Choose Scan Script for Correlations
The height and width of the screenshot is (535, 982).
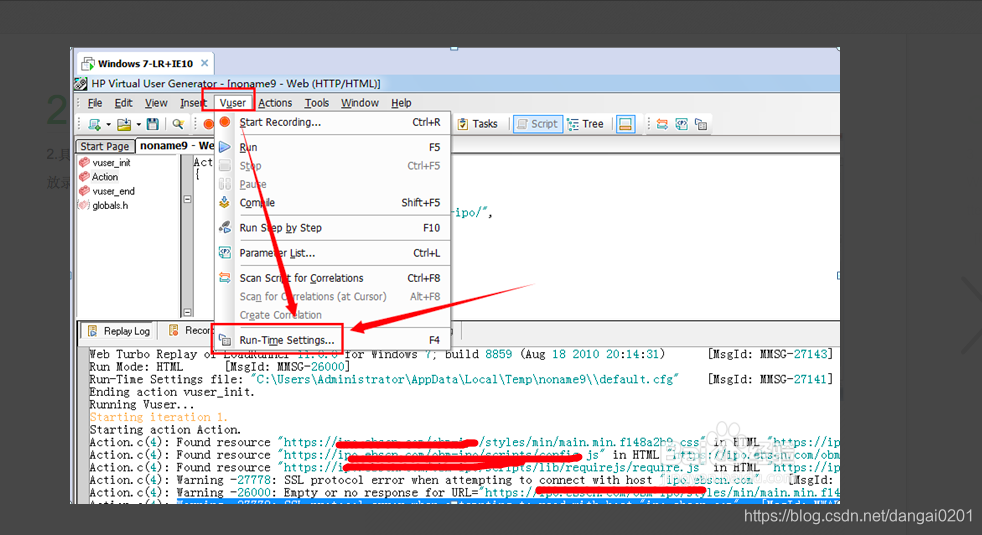pyautogui.click(x=333, y=278)
